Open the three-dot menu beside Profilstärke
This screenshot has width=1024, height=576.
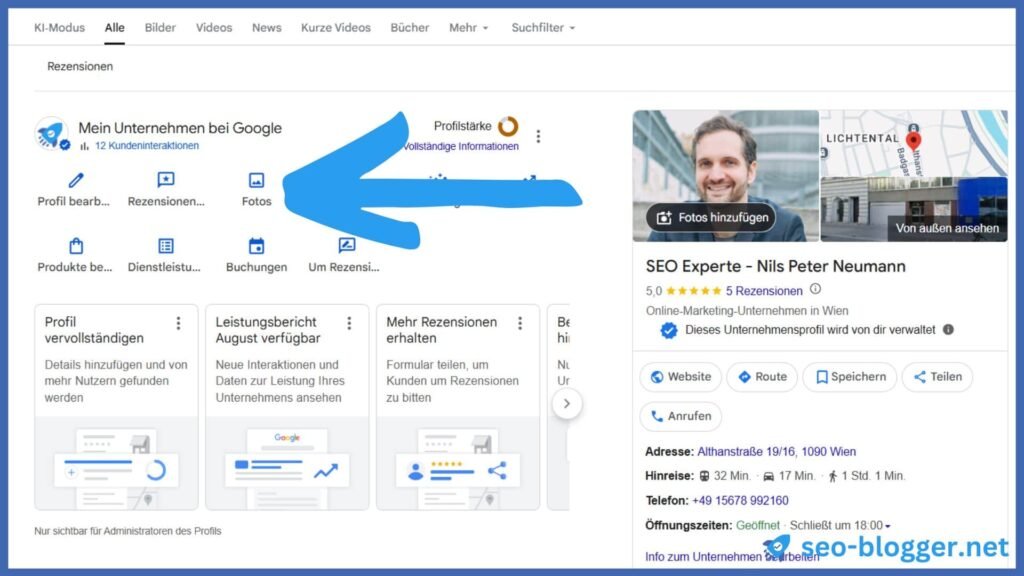(538, 136)
